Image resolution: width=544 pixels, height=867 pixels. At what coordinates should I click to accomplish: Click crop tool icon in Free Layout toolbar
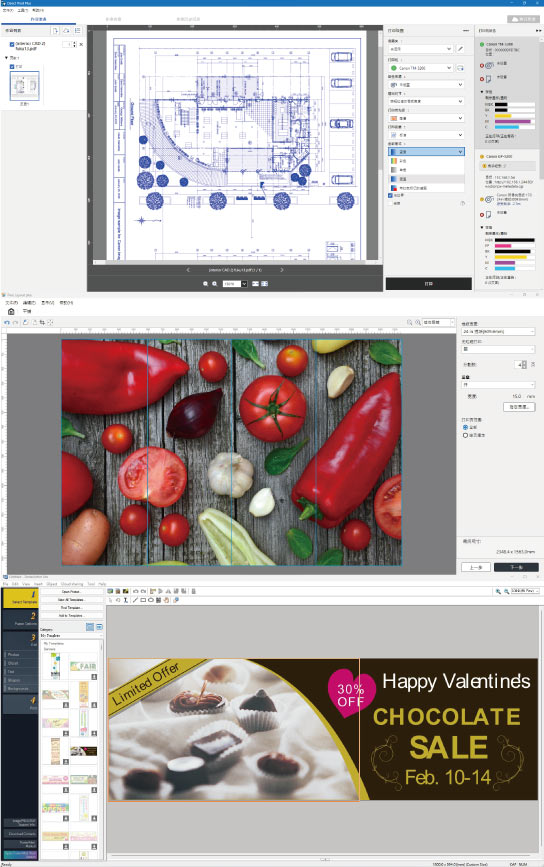tap(43, 322)
